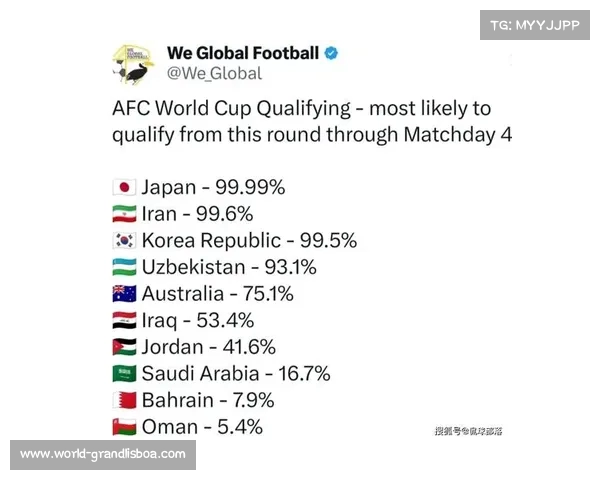Select the Australia - 75.1% text
The image size is (600, 480).
pos(218,294)
